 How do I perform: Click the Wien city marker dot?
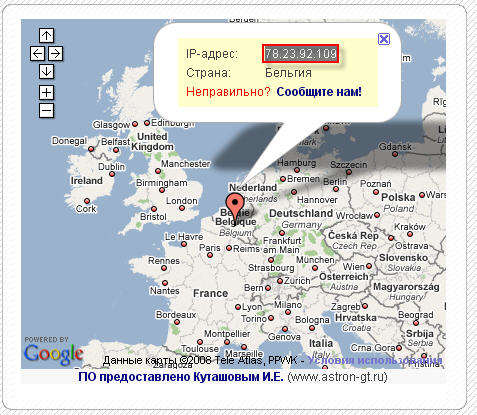[369, 266]
